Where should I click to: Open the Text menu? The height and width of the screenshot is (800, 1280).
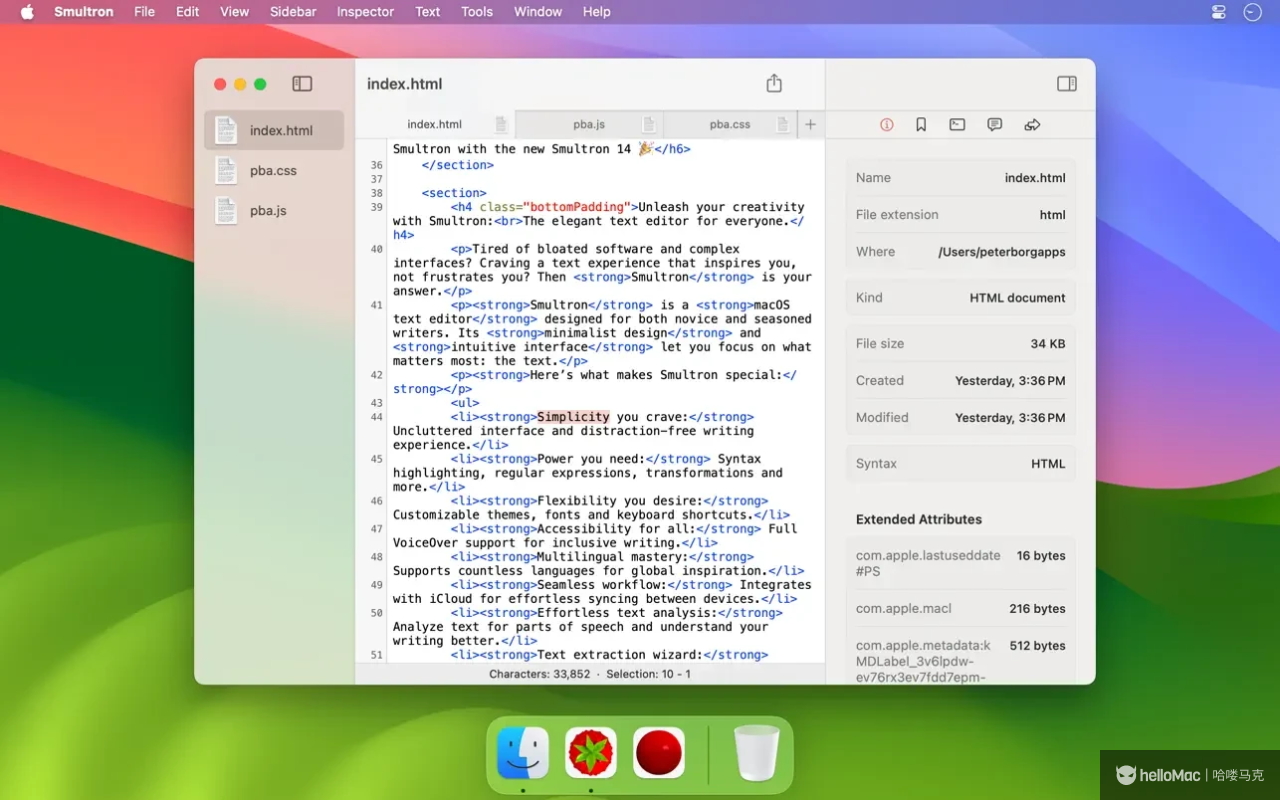click(x=428, y=12)
